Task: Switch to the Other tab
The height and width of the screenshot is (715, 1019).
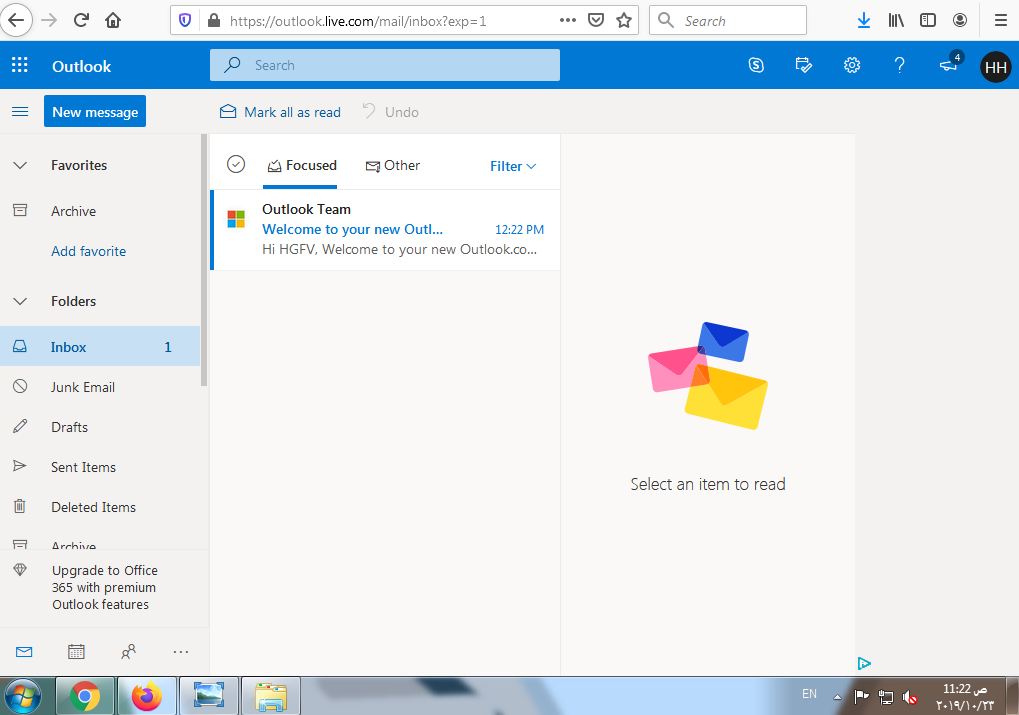Action: [393, 166]
